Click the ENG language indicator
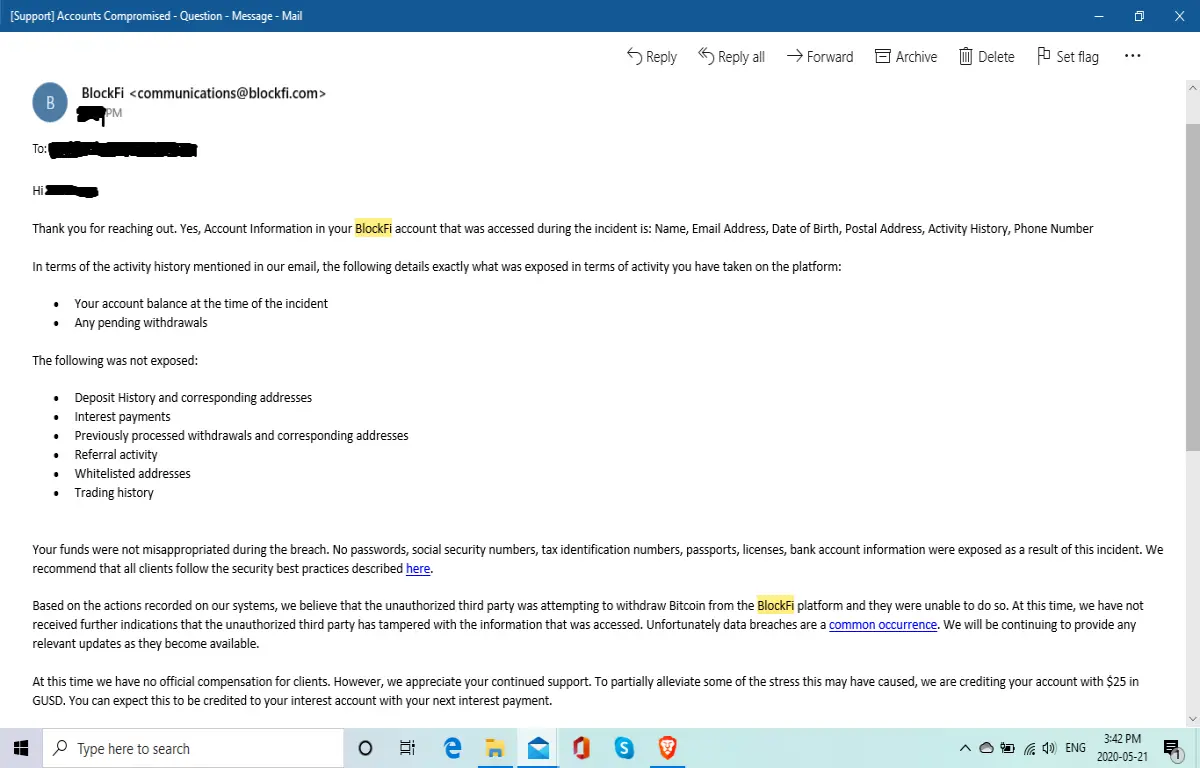Screen dimensions: 1200x768 (x=1076, y=748)
